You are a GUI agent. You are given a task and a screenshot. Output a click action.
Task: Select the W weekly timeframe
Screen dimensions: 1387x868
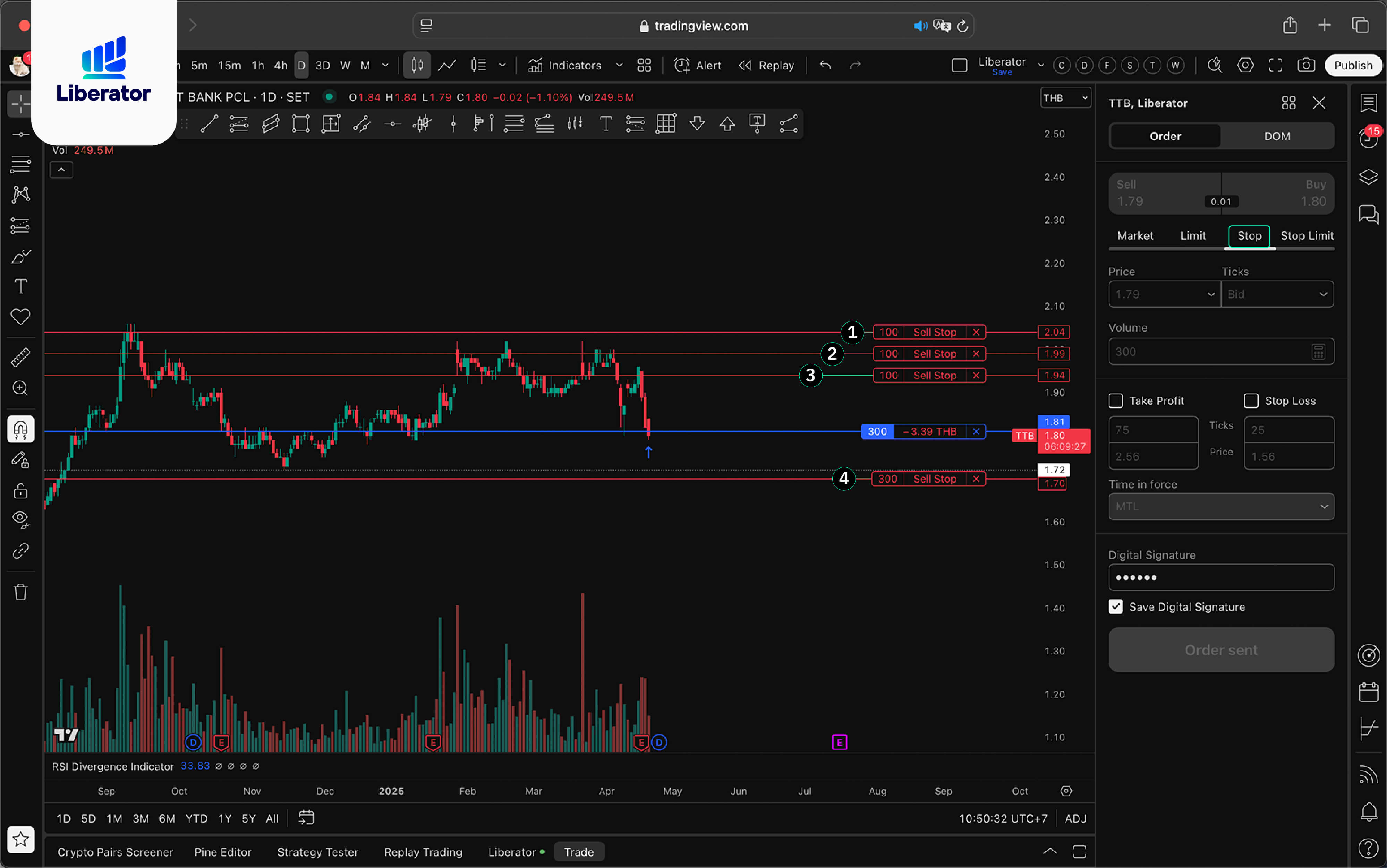[345, 66]
